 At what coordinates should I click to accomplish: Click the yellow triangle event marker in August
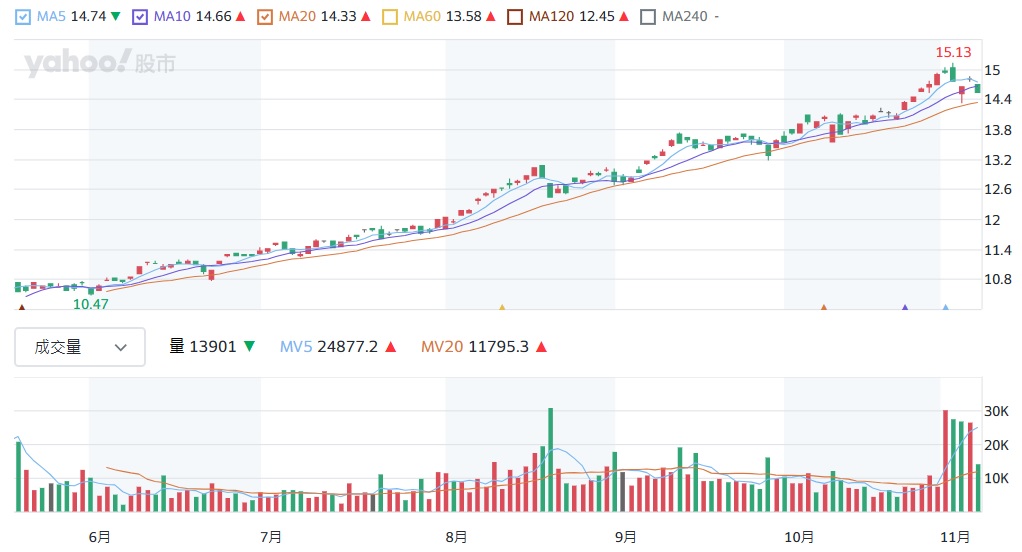pos(502,308)
